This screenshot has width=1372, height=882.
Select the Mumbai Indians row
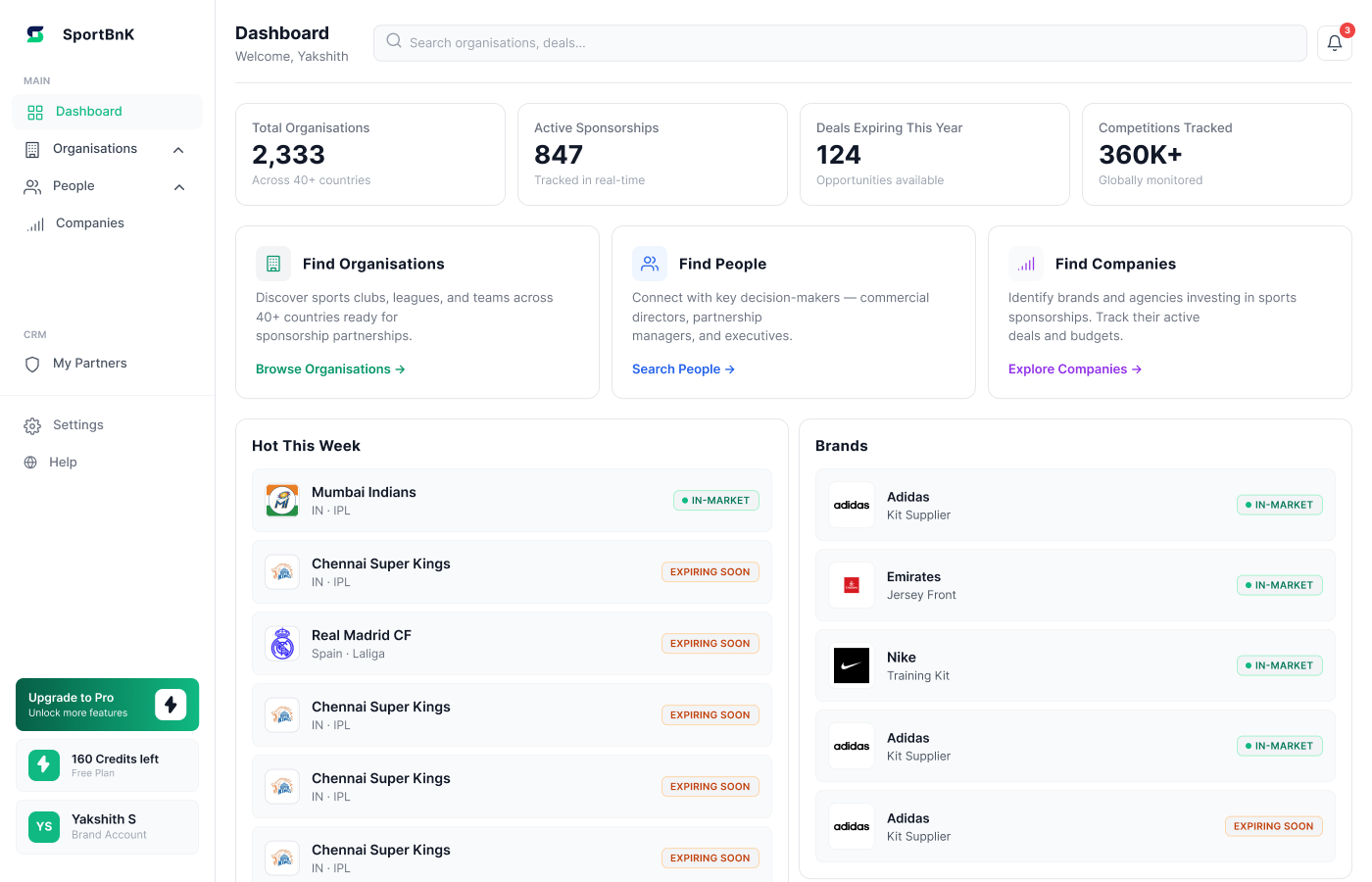pyautogui.click(x=512, y=501)
